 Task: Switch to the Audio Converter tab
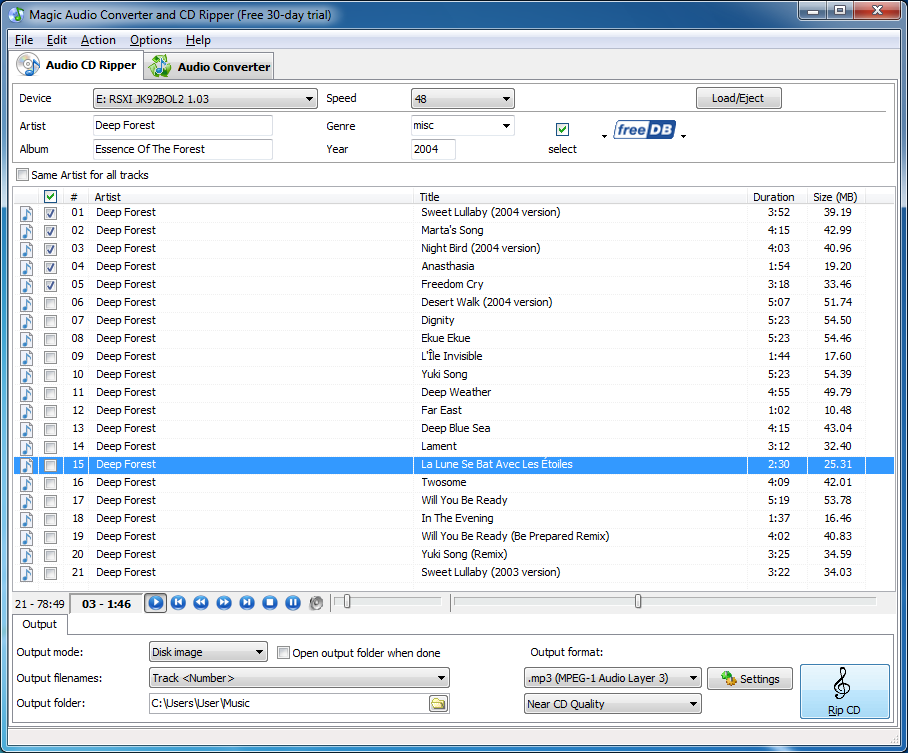point(209,67)
